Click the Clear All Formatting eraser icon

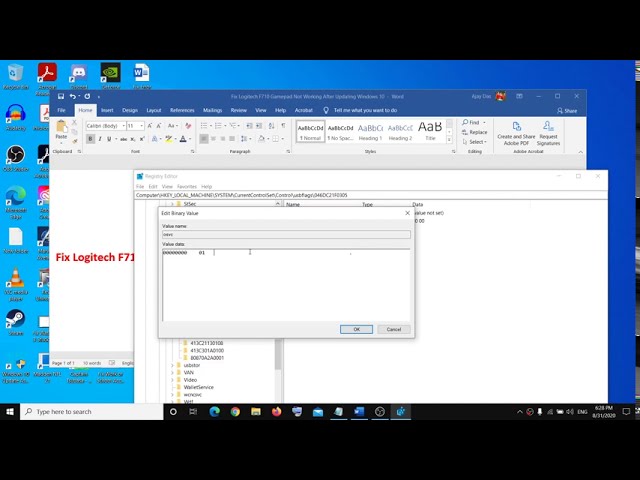click(188, 126)
